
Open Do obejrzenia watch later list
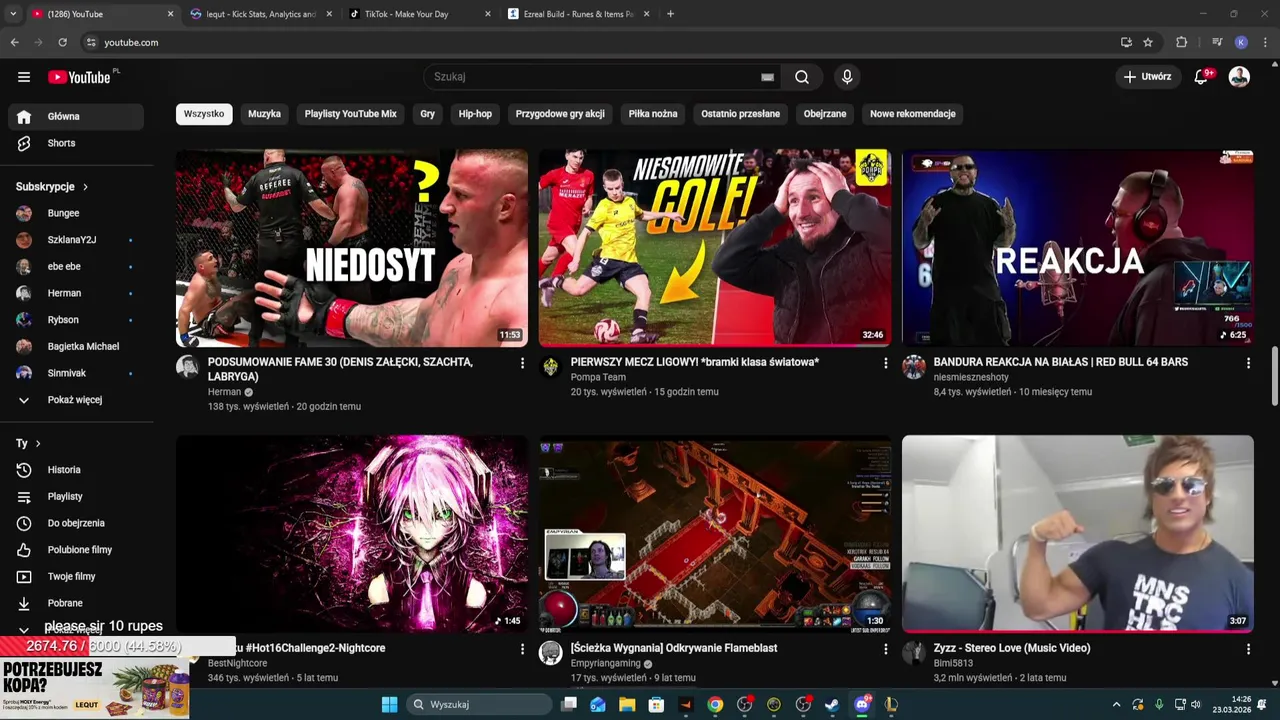[76, 523]
